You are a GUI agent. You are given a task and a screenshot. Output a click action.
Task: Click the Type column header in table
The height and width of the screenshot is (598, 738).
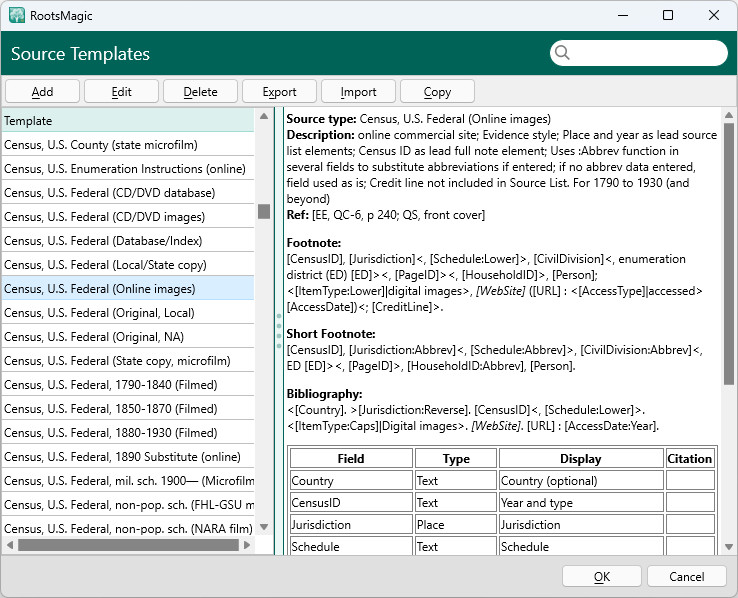click(x=456, y=458)
